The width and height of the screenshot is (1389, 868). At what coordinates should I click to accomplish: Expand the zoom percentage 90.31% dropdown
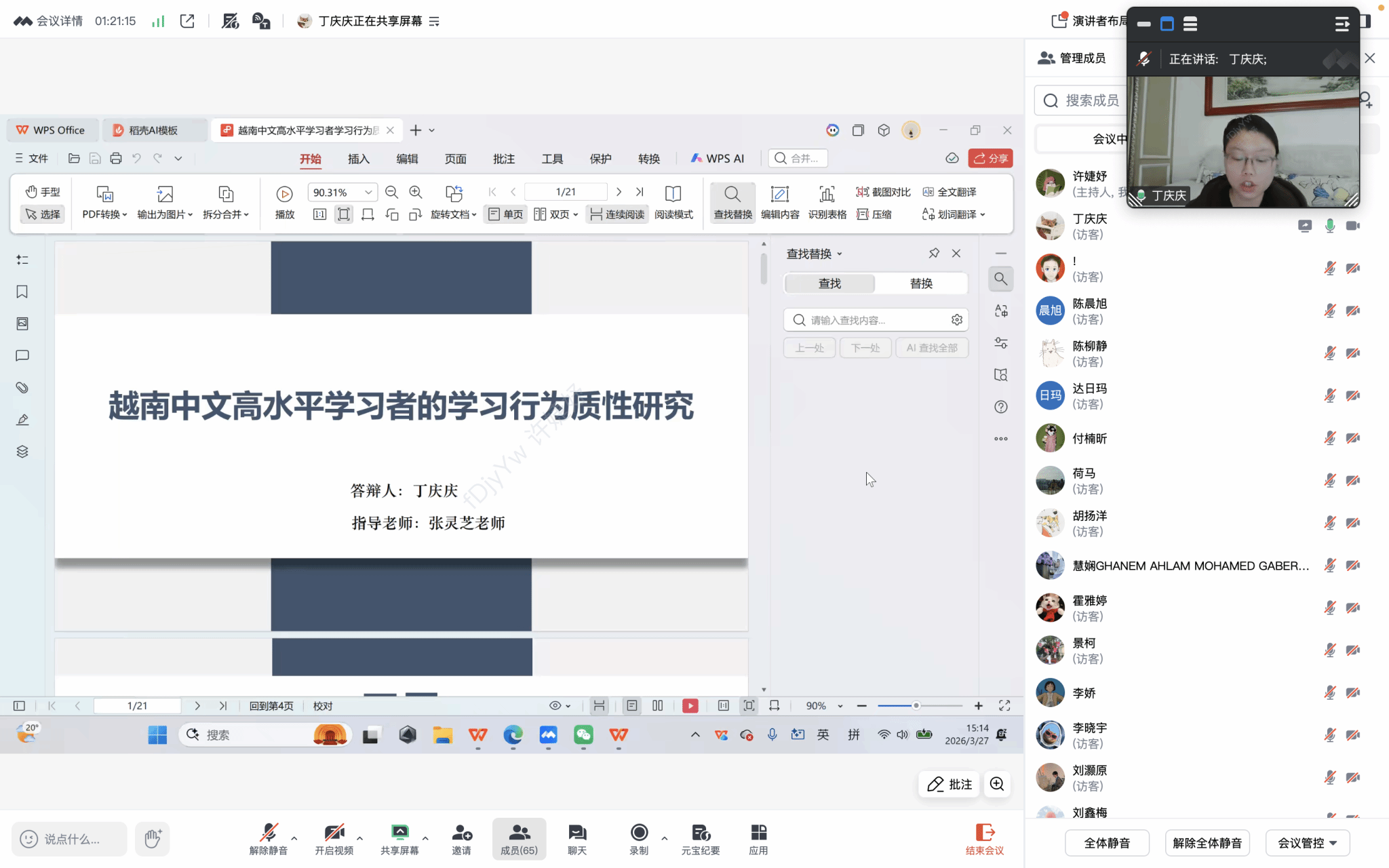[x=368, y=193]
